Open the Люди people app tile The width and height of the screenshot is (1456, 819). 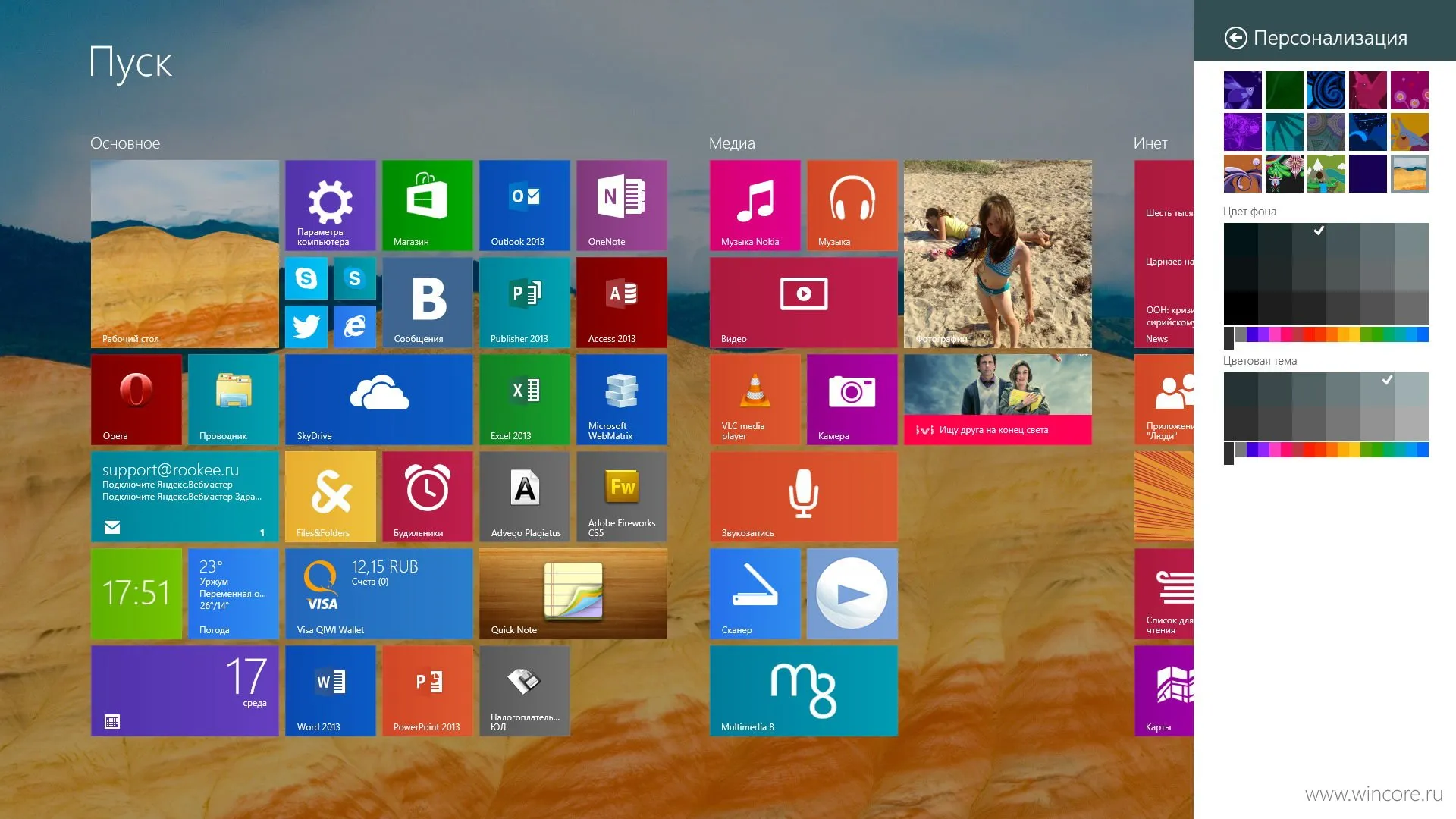tap(1164, 399)
